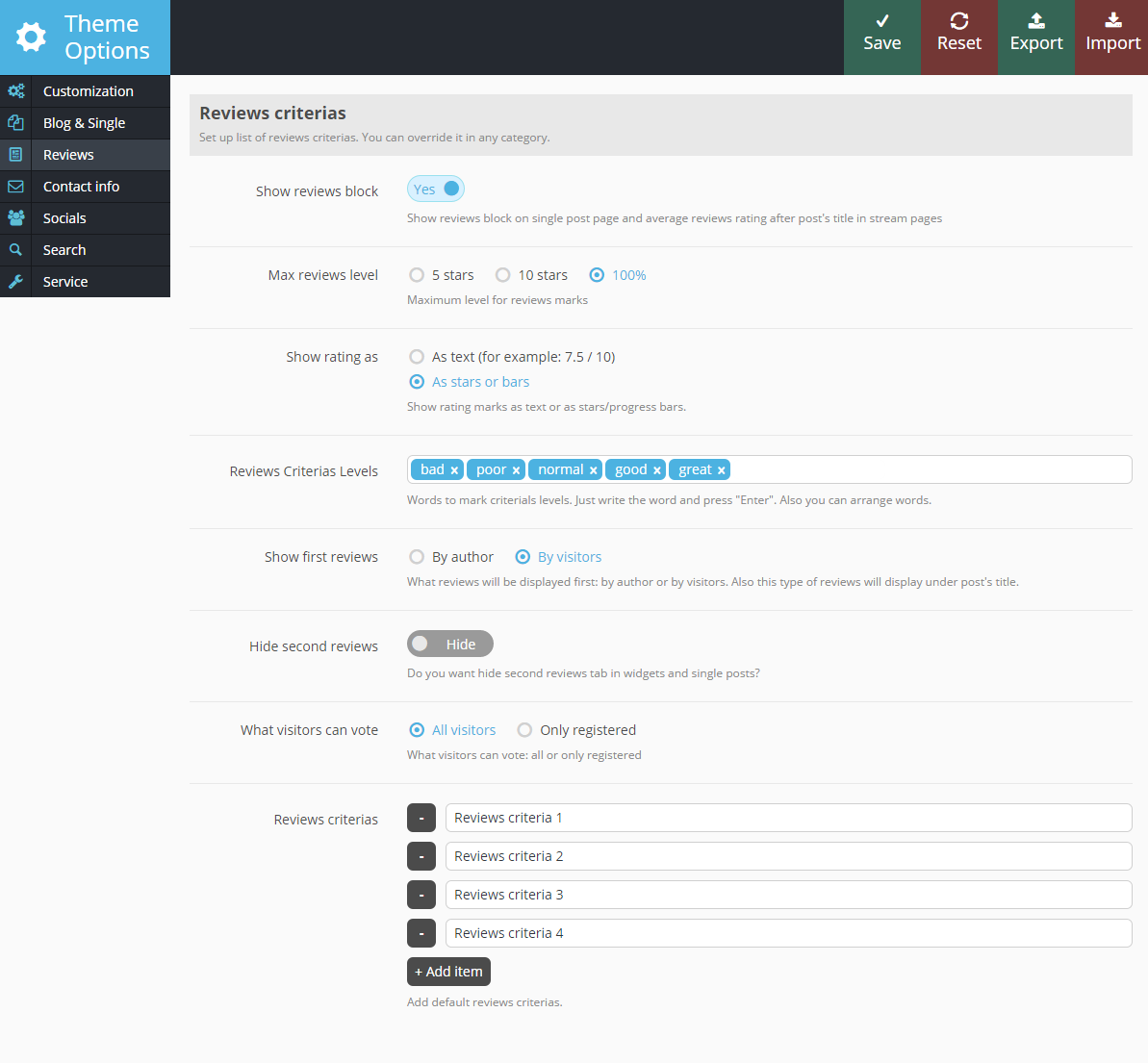Select 'Only registered' voters option
This screenshot has width=1148, height=1063.
[x=524, y=730]
